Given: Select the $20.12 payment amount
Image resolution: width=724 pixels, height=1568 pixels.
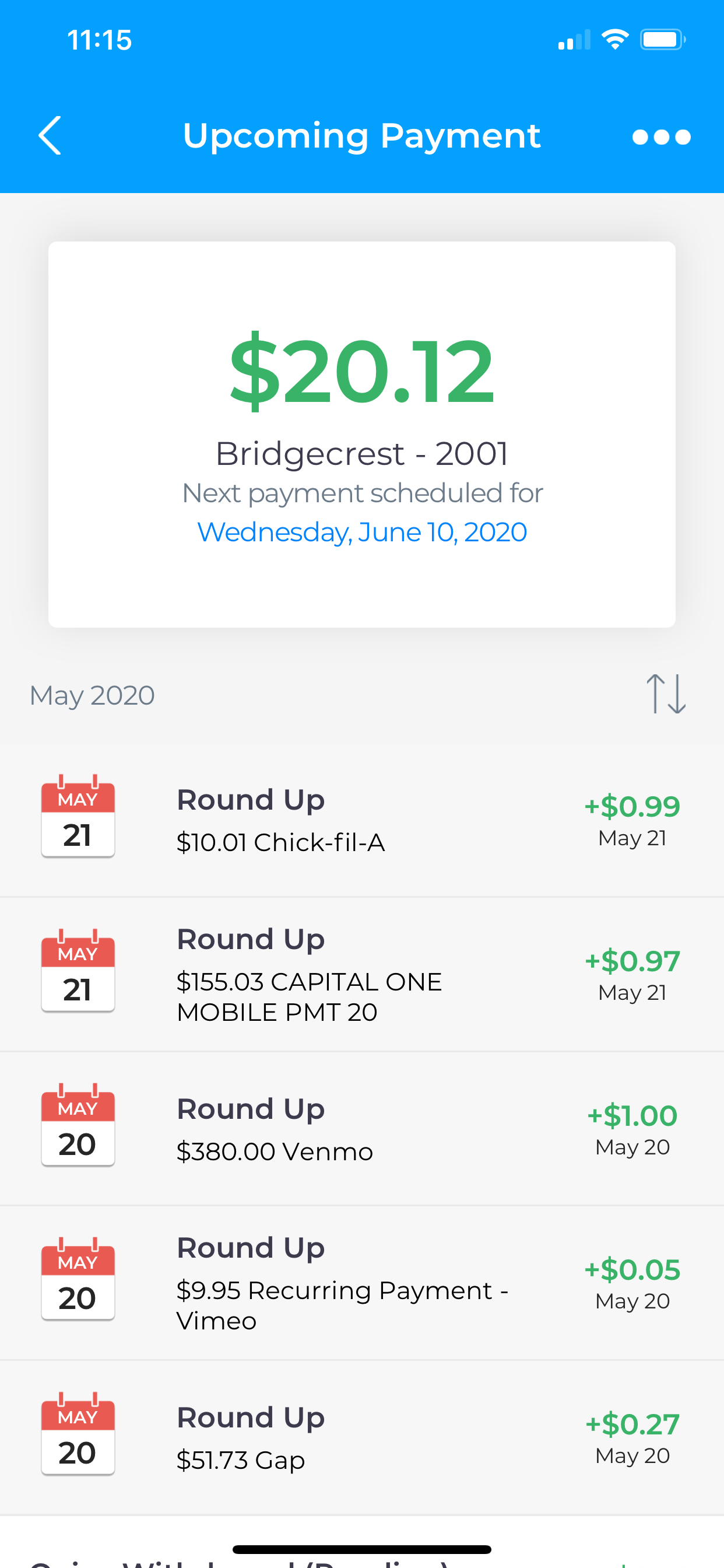Looking at the screenshot, I should 362,372.
